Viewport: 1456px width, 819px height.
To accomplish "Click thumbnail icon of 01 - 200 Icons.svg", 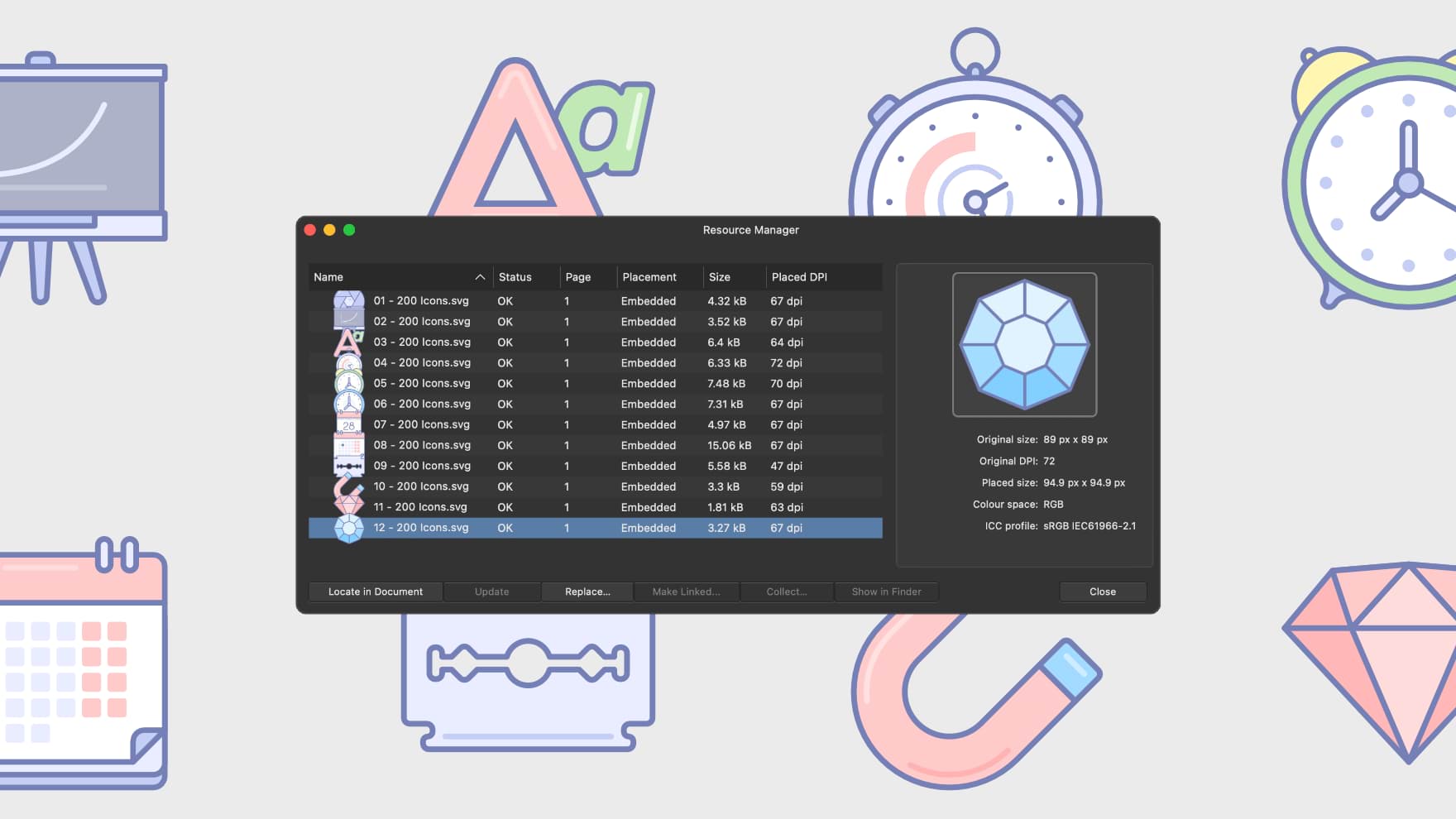I will pyautogui.click(x=349, y=301).
